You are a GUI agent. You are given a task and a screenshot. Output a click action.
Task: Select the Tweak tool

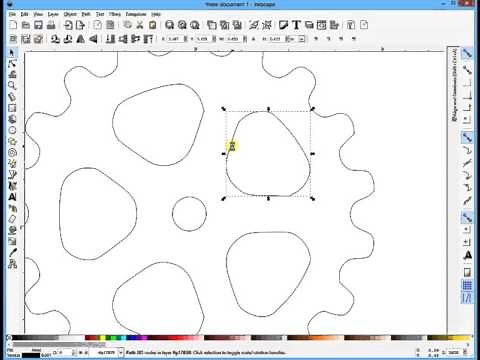12,75
